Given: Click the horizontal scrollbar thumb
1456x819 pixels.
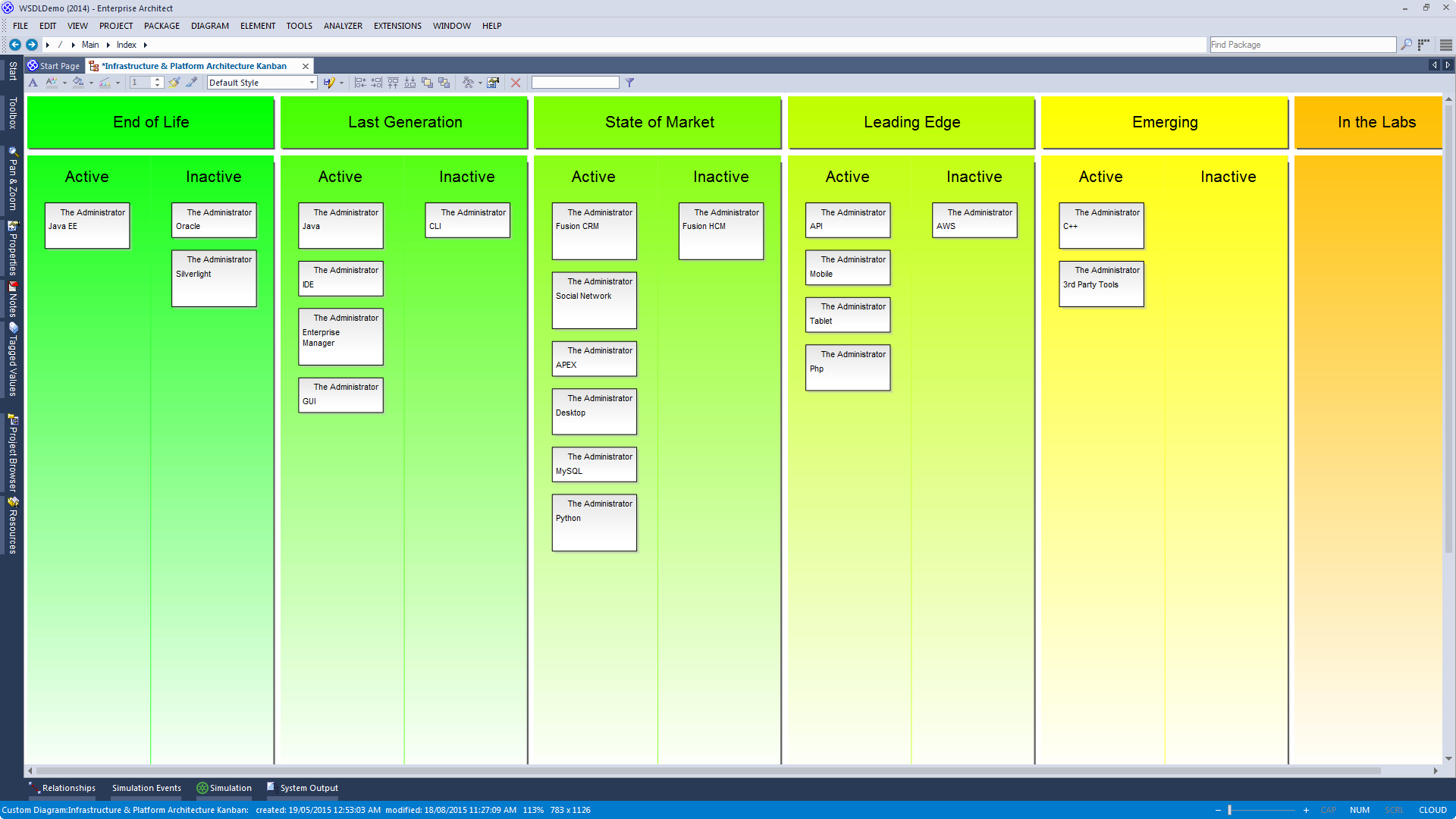Looking at the screenshot, I should pyautogui.click(x=708, y=770).
